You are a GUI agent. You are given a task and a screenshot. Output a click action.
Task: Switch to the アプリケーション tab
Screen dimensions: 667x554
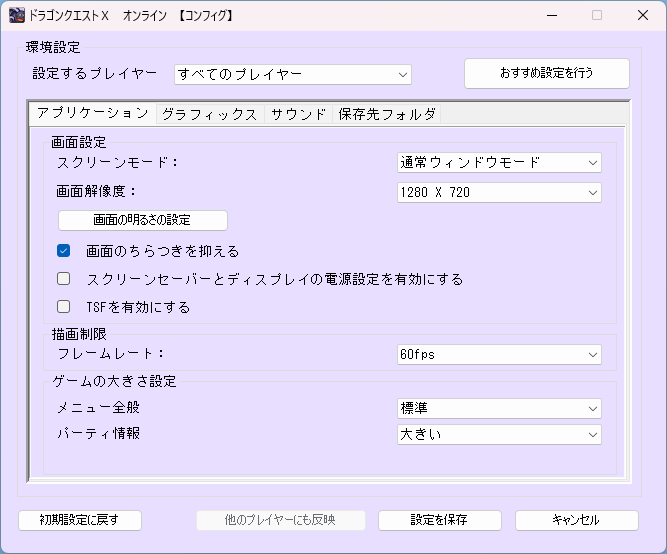[93, 113]
